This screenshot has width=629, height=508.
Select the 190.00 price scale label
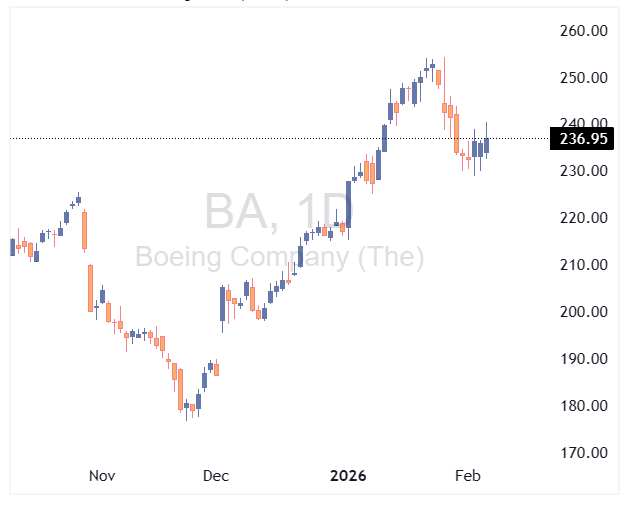(583, 359)
